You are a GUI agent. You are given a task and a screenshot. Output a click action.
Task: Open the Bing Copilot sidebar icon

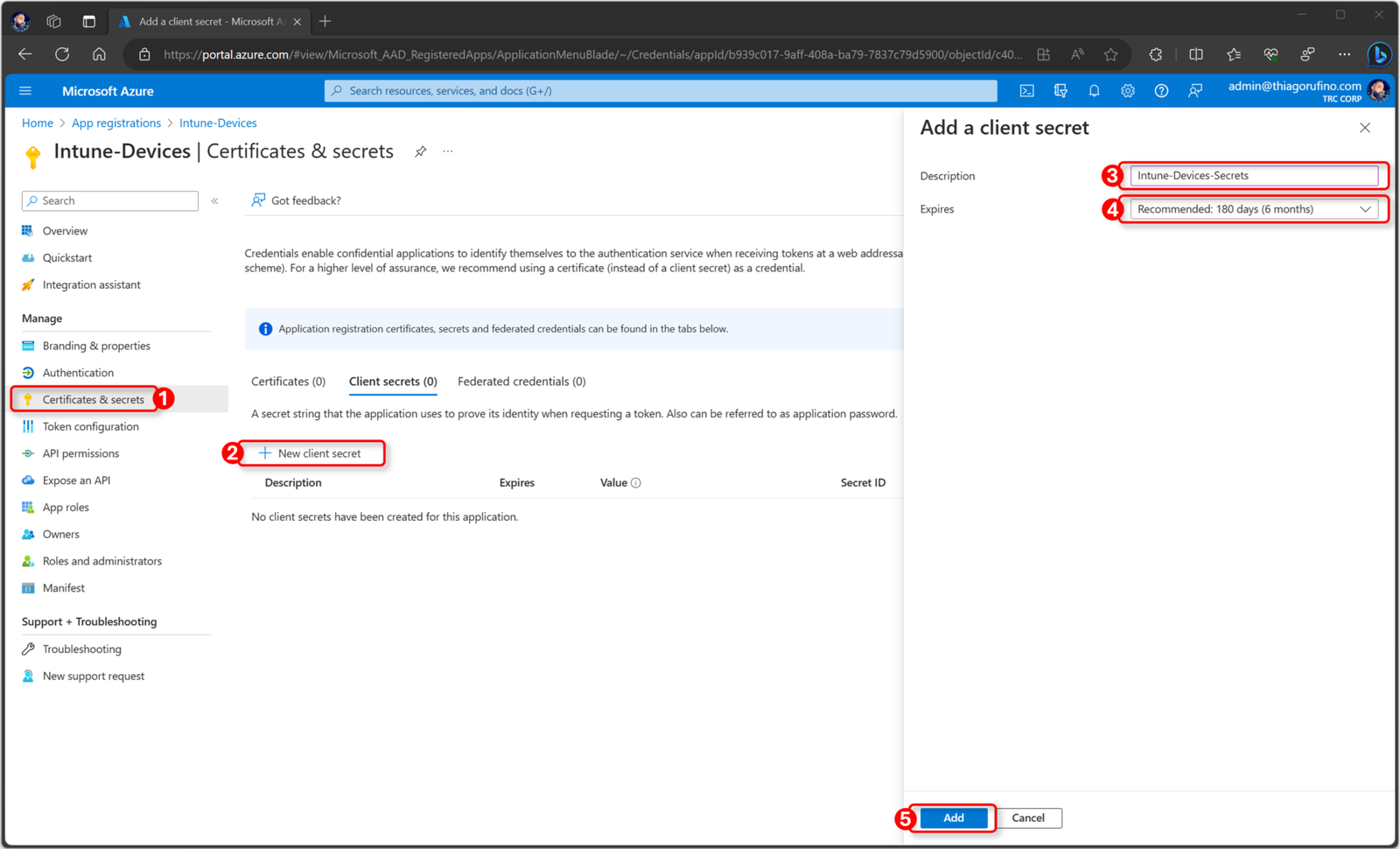(x=1380, y=54)
